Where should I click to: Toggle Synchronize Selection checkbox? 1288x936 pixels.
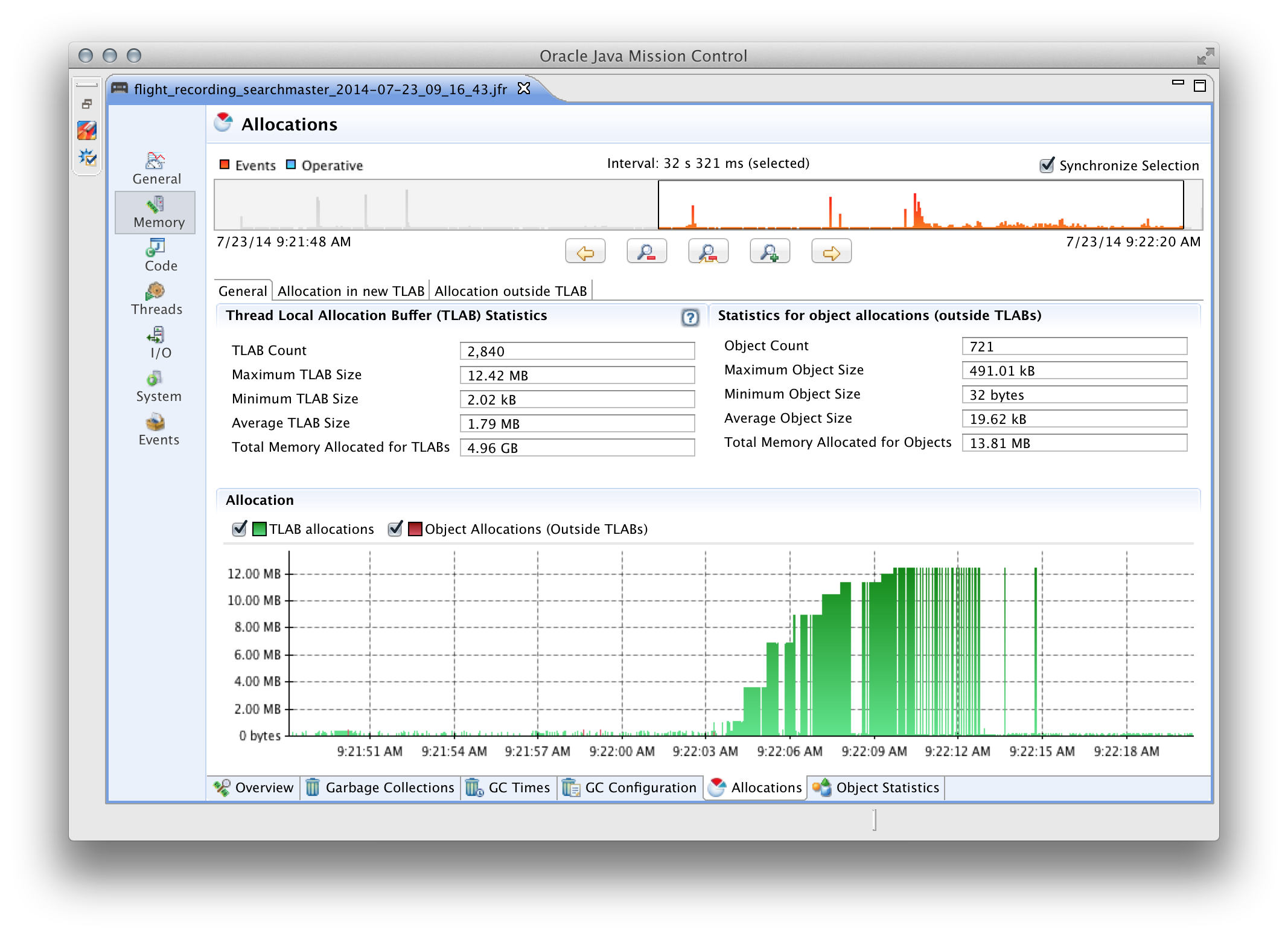point(1047,165)
